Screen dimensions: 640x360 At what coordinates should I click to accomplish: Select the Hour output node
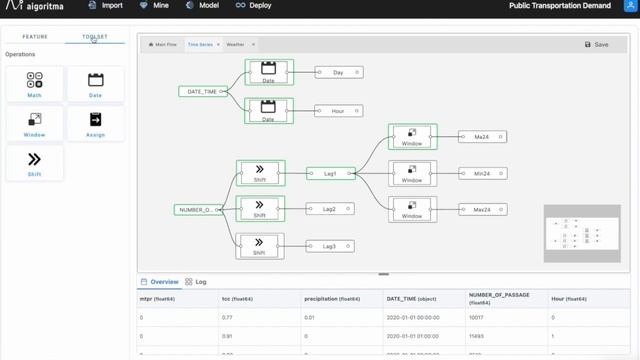pos(338,111)
